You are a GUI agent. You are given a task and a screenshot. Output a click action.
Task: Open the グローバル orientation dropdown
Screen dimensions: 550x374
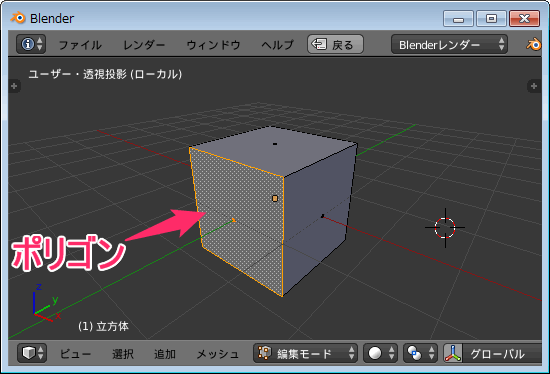click(x=502, y=353)
